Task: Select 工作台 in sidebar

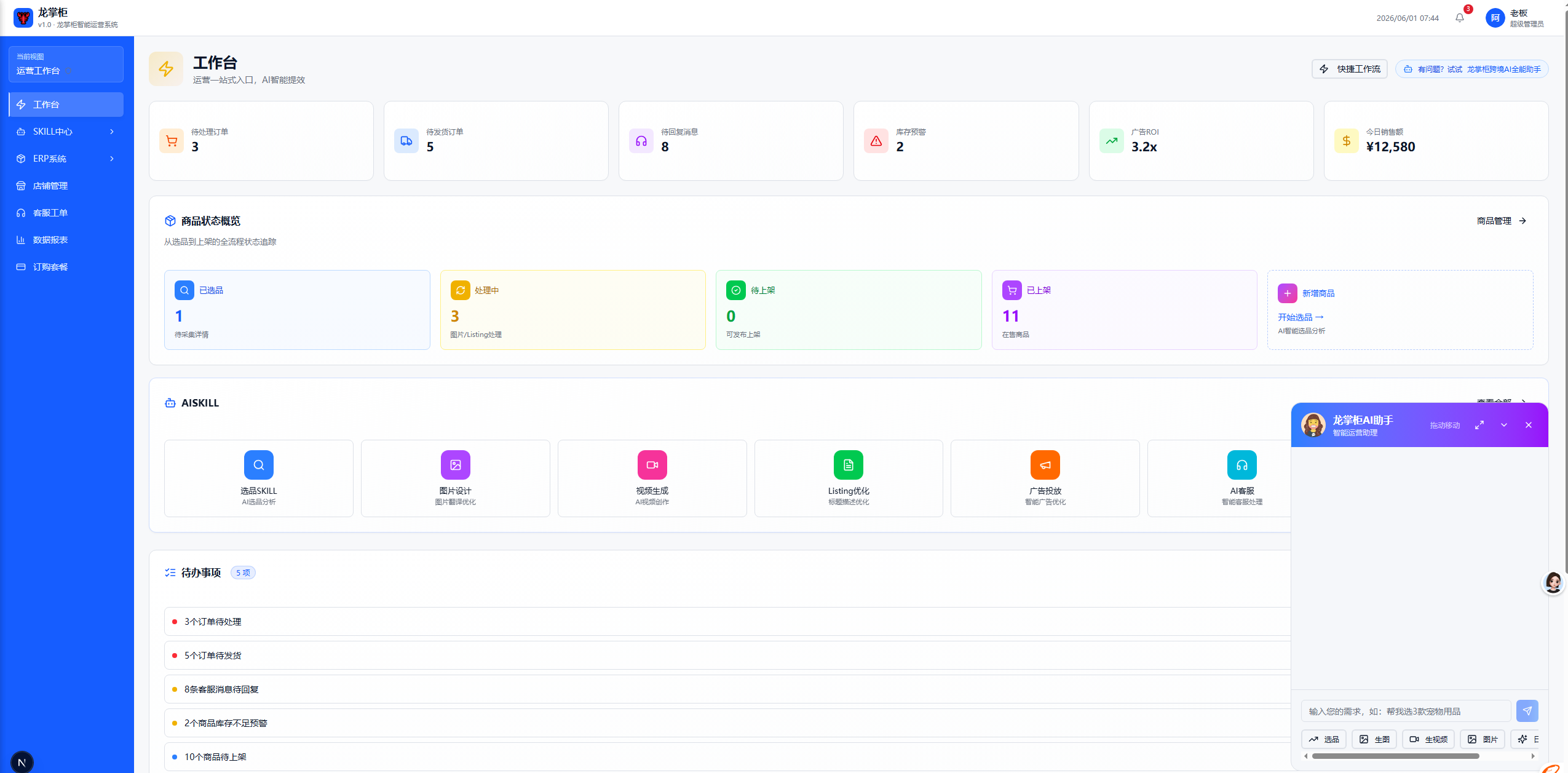Action: coord(66,105)
